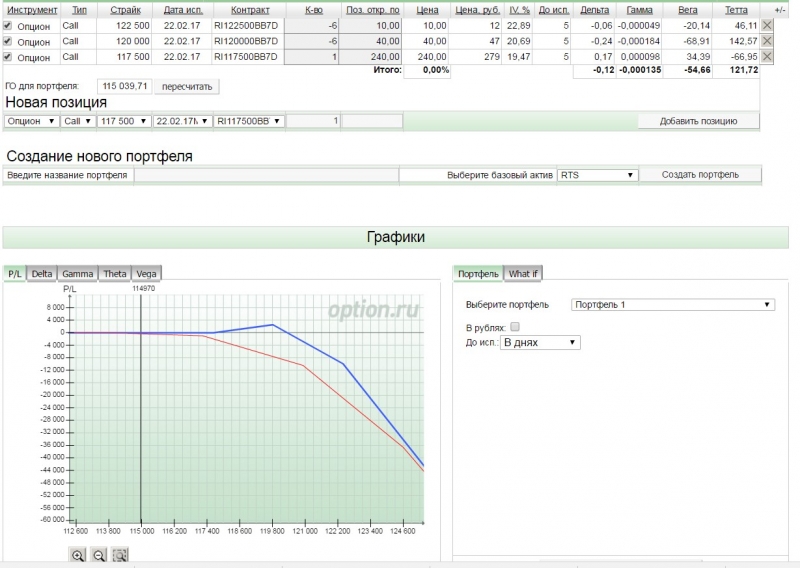800x568 pixels.
Task: Delete the 122 500 Call option row
Action: 767,25
